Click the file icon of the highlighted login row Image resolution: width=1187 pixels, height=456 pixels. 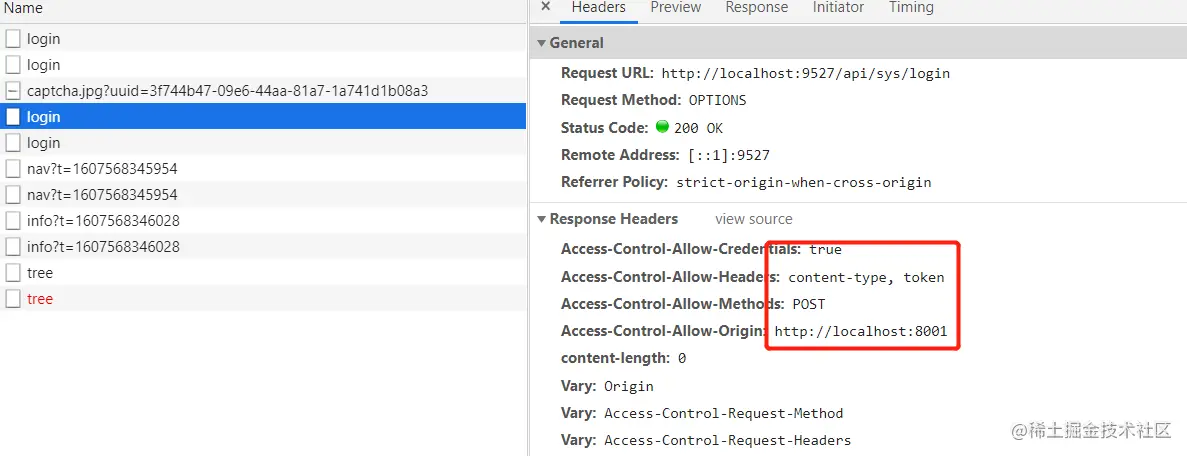click(x=13, y=117)
